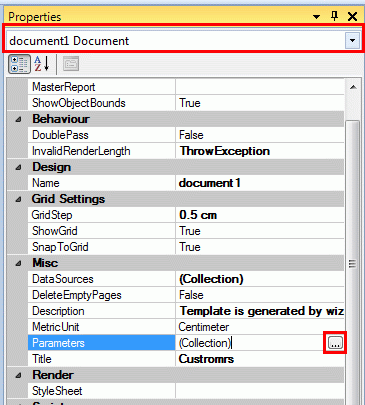Screen dimensions: 365x405
Task: Select the SnapToGrid property
Action: click(102, 247)
